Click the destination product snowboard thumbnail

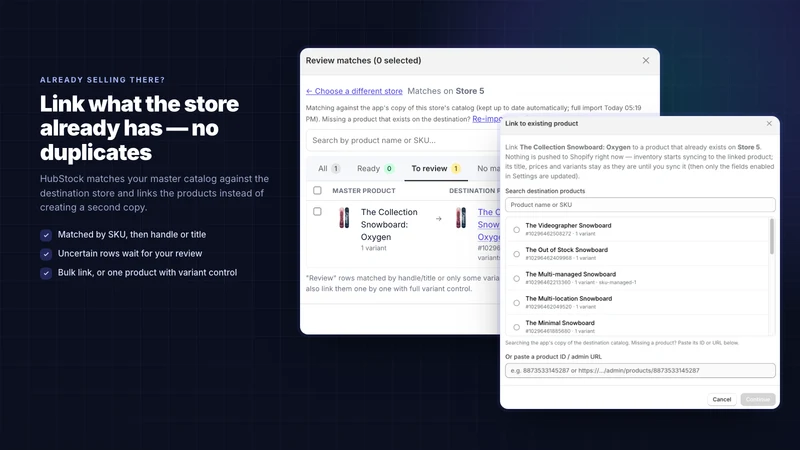[461, 218]
